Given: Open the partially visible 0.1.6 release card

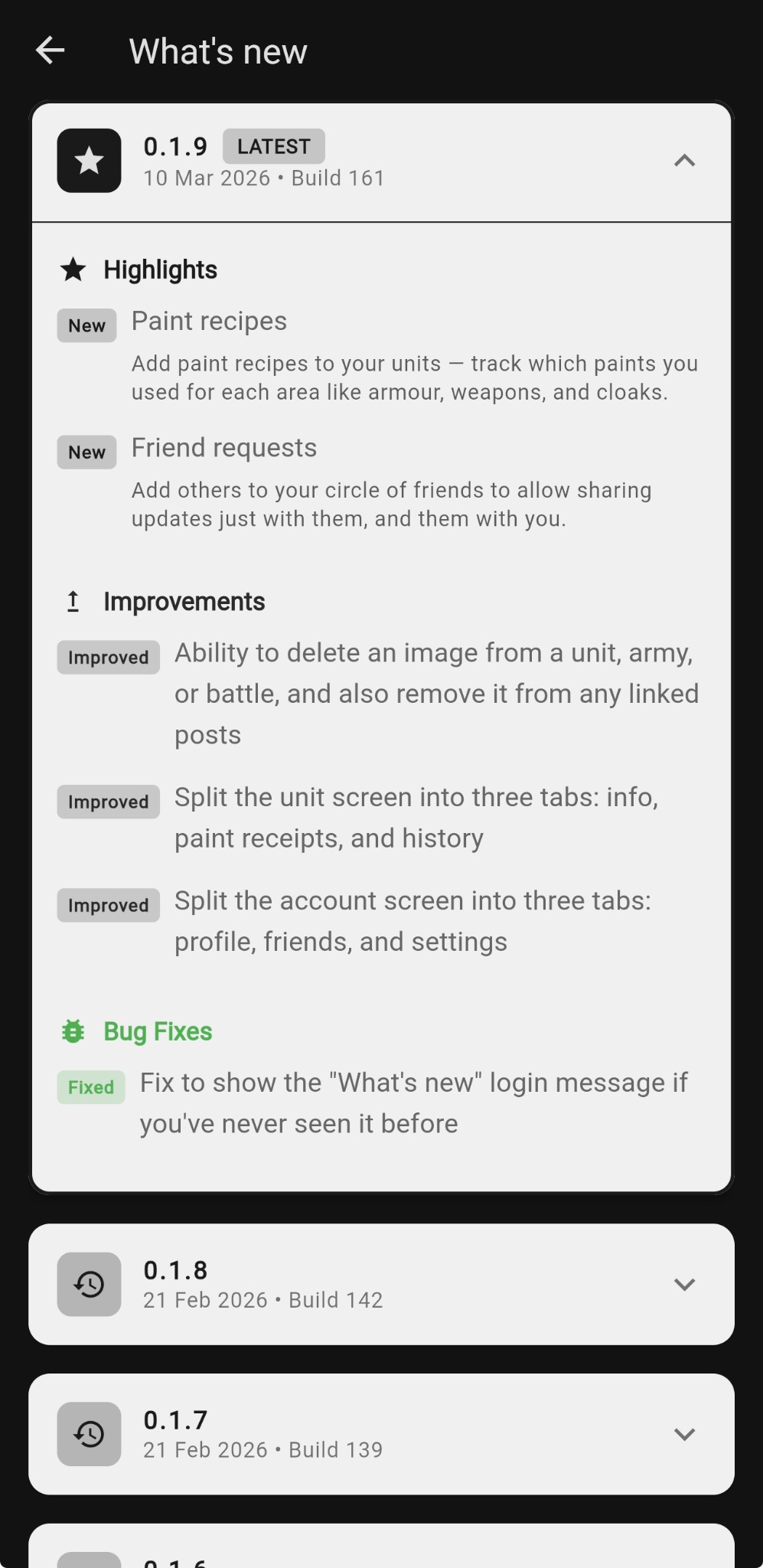Looking at the screenshot, I should click(x=381, y=1547).
